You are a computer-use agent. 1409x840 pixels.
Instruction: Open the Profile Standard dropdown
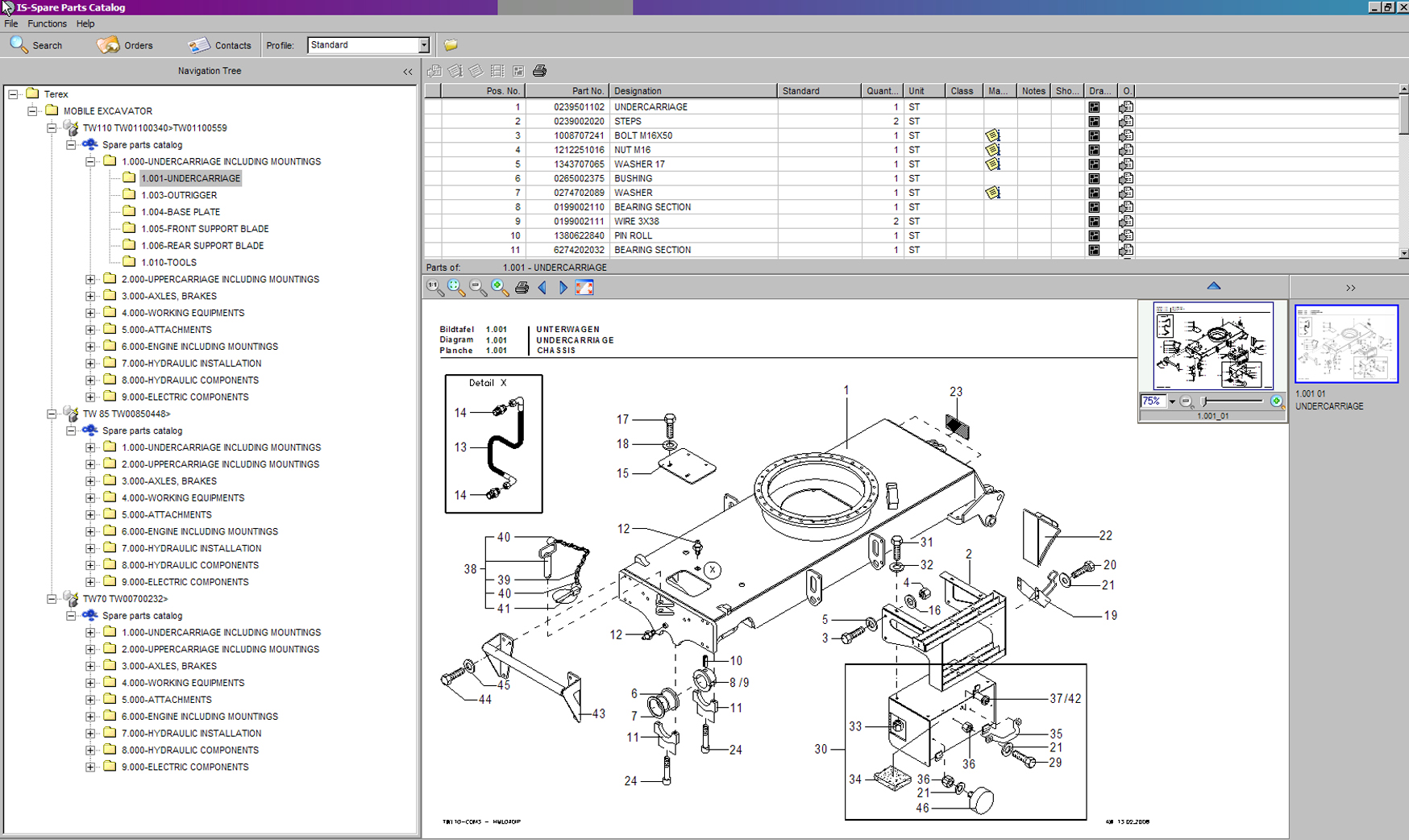[423, 45]
